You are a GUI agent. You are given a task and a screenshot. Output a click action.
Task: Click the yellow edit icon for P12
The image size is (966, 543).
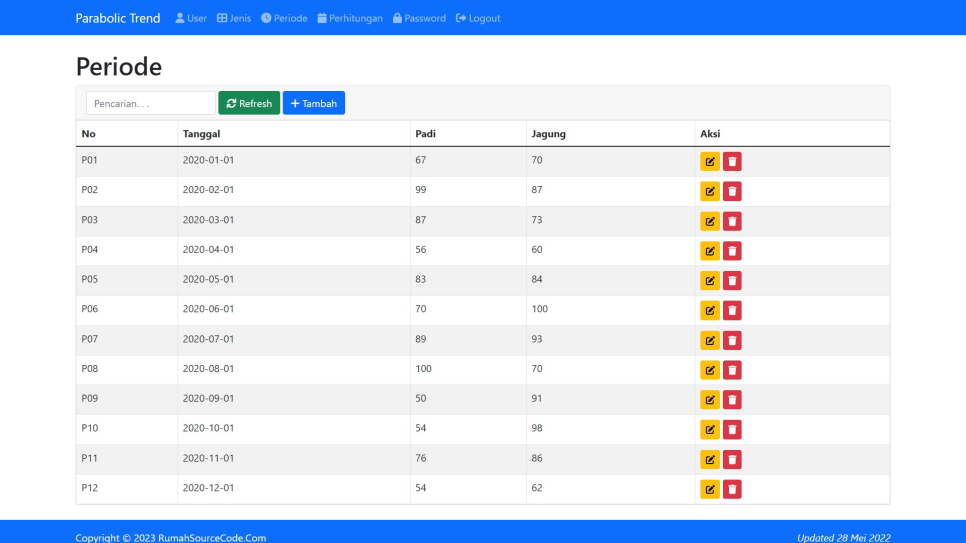tap(710, 489)
